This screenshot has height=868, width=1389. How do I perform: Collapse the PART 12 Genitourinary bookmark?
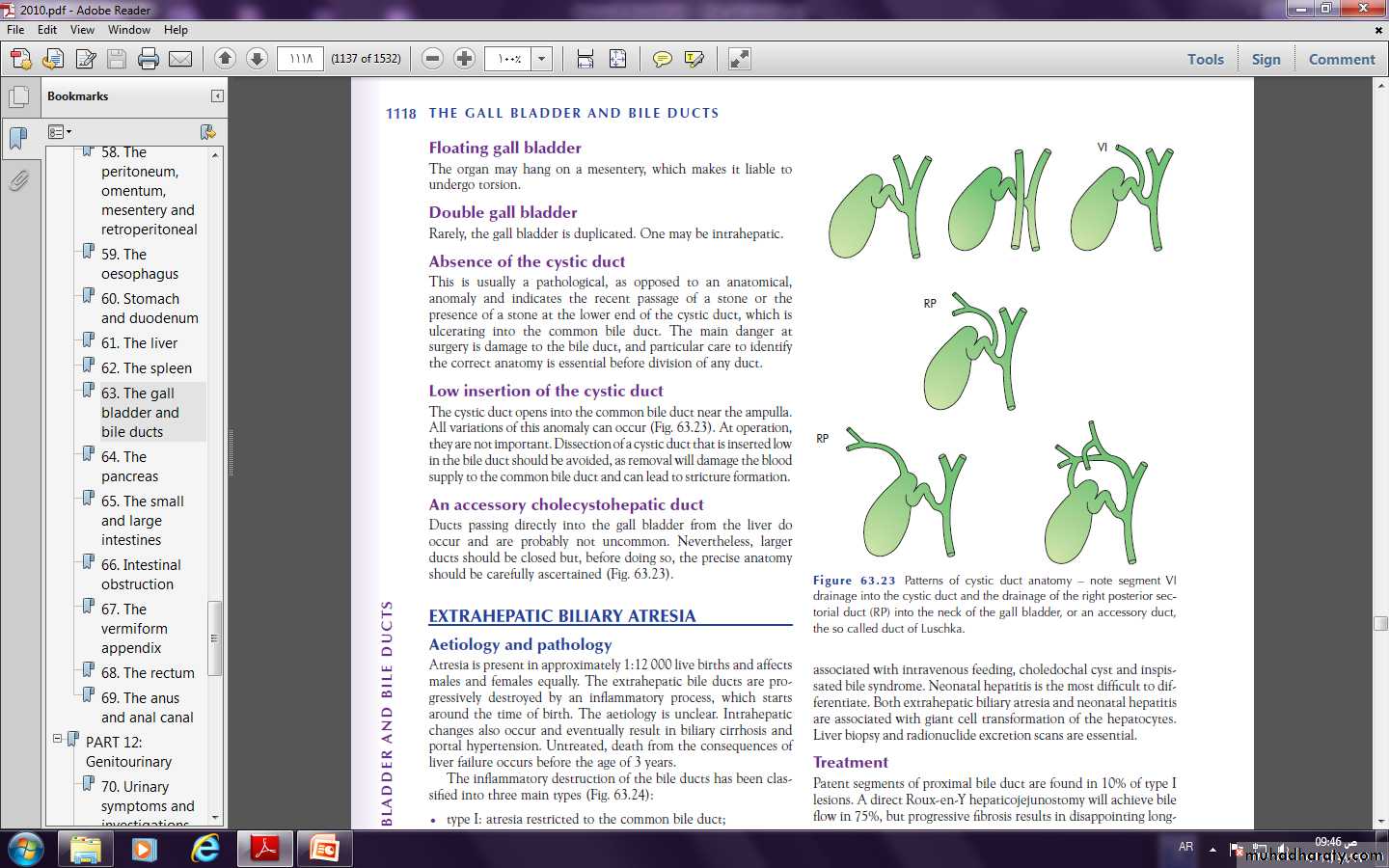click(57, 739)
